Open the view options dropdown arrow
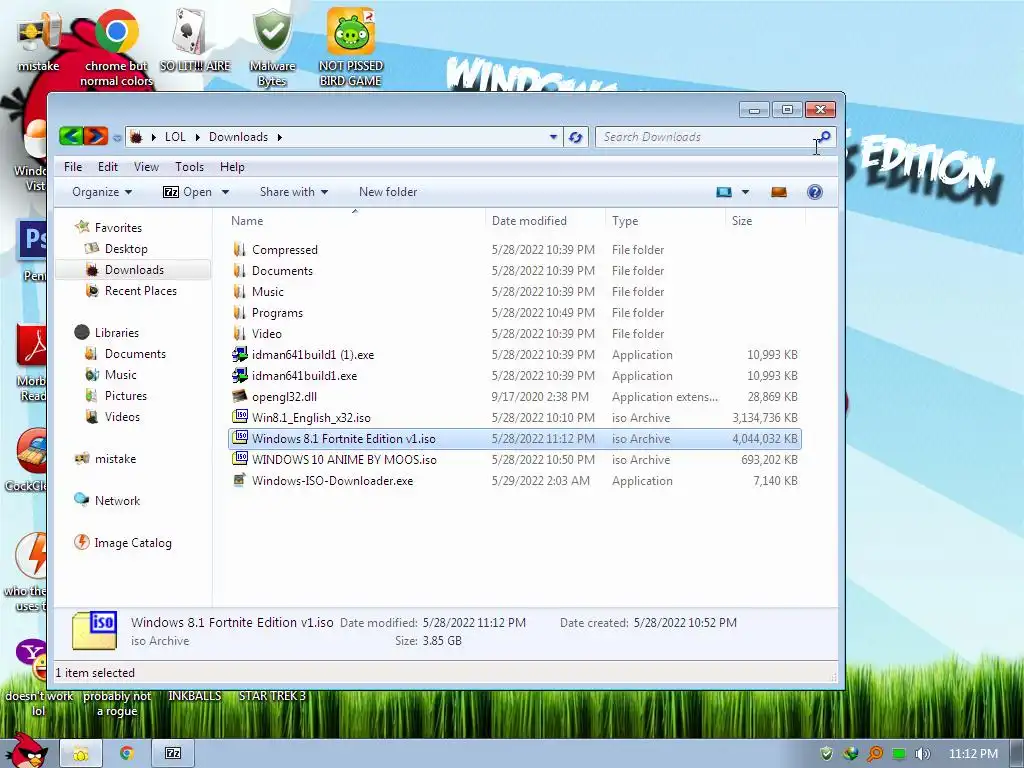The width and height of the screenshot is (1024, 768). click(745, 192)
